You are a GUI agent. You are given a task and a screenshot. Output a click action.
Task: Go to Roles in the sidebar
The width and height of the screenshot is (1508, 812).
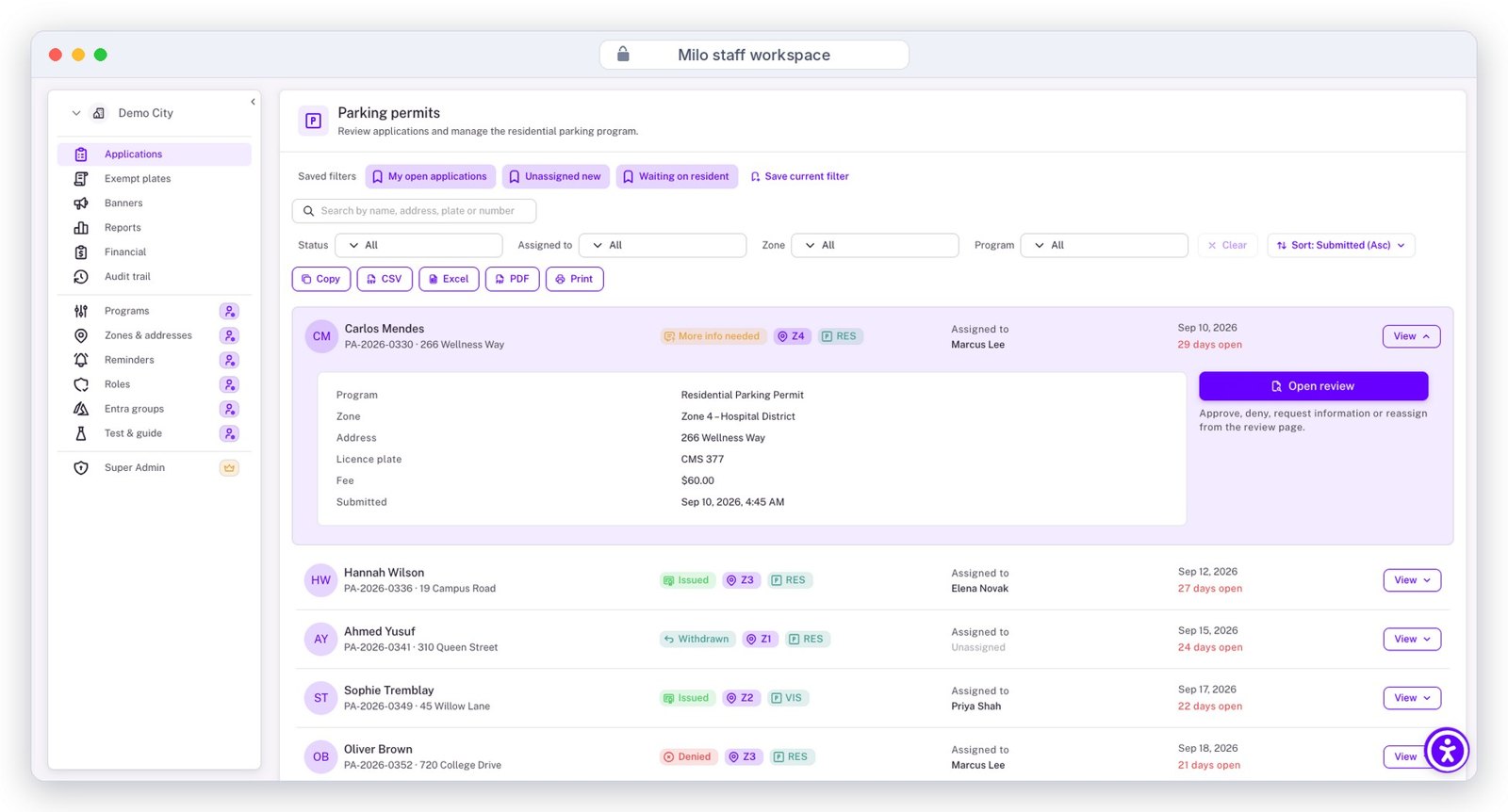(x=155, y=384)
